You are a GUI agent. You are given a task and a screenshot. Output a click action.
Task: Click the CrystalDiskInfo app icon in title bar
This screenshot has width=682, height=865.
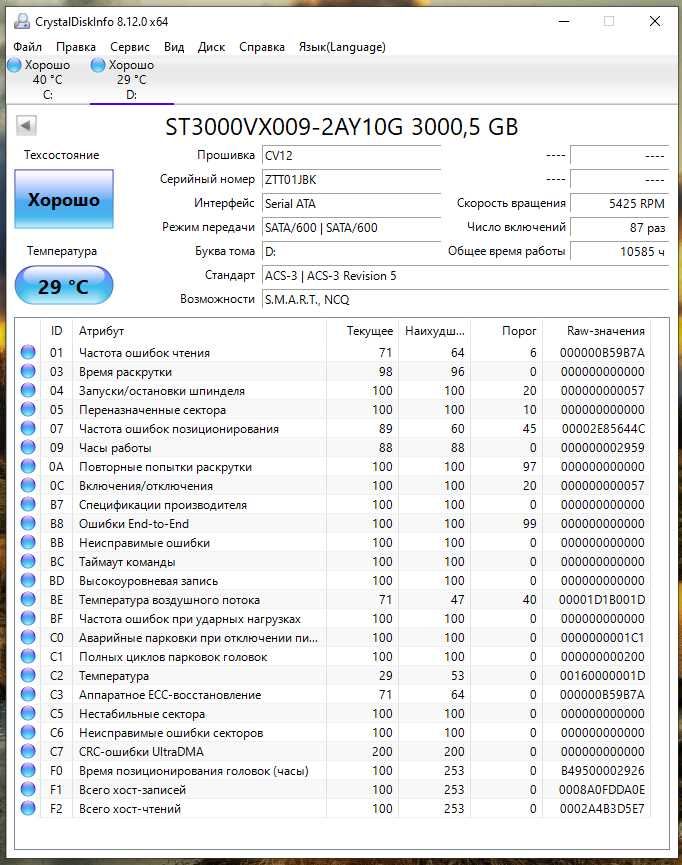[x=22, y=22]
